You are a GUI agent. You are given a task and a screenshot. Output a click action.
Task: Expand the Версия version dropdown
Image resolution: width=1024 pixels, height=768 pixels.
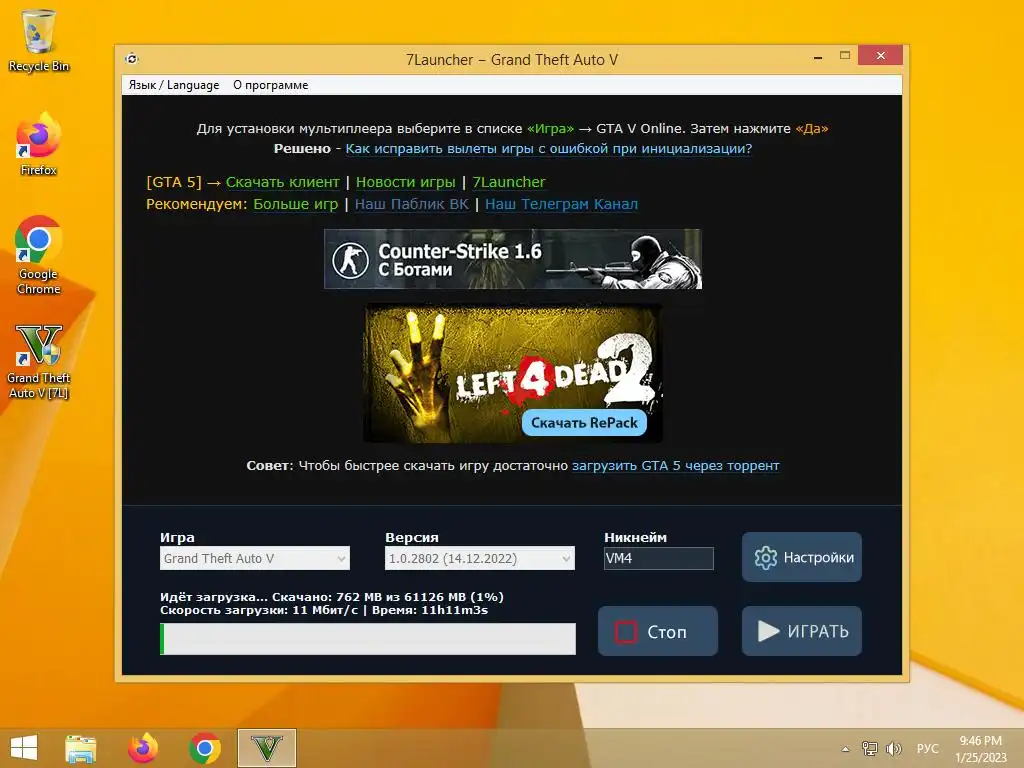pos(480,558)
